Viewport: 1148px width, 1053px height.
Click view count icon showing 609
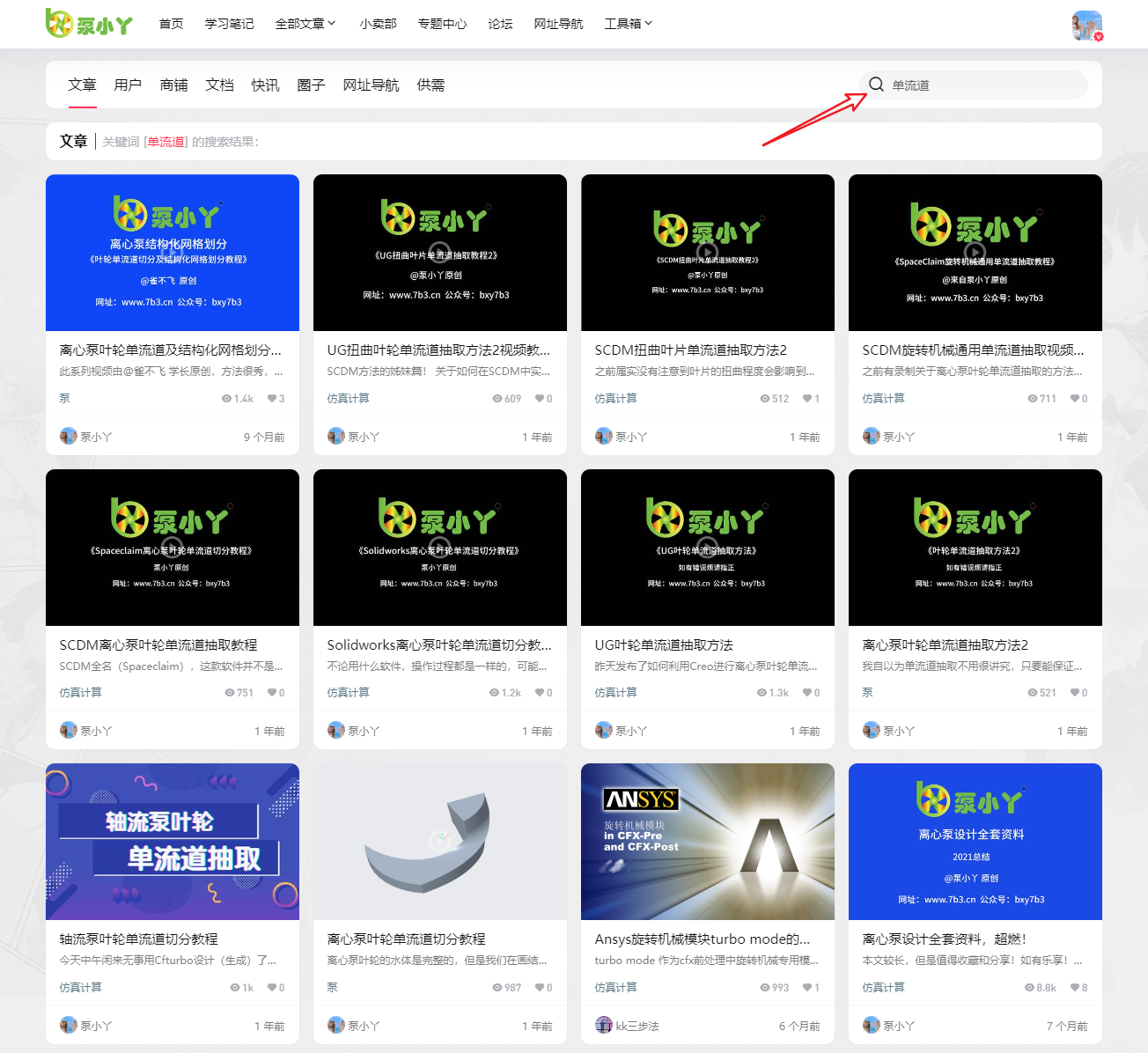click(x=497, y=399)
